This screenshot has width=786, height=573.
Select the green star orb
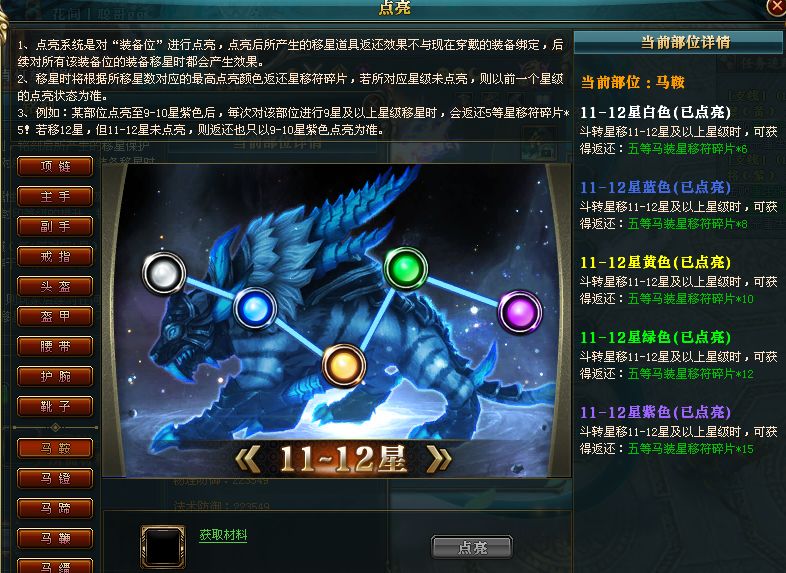[406, 268]
